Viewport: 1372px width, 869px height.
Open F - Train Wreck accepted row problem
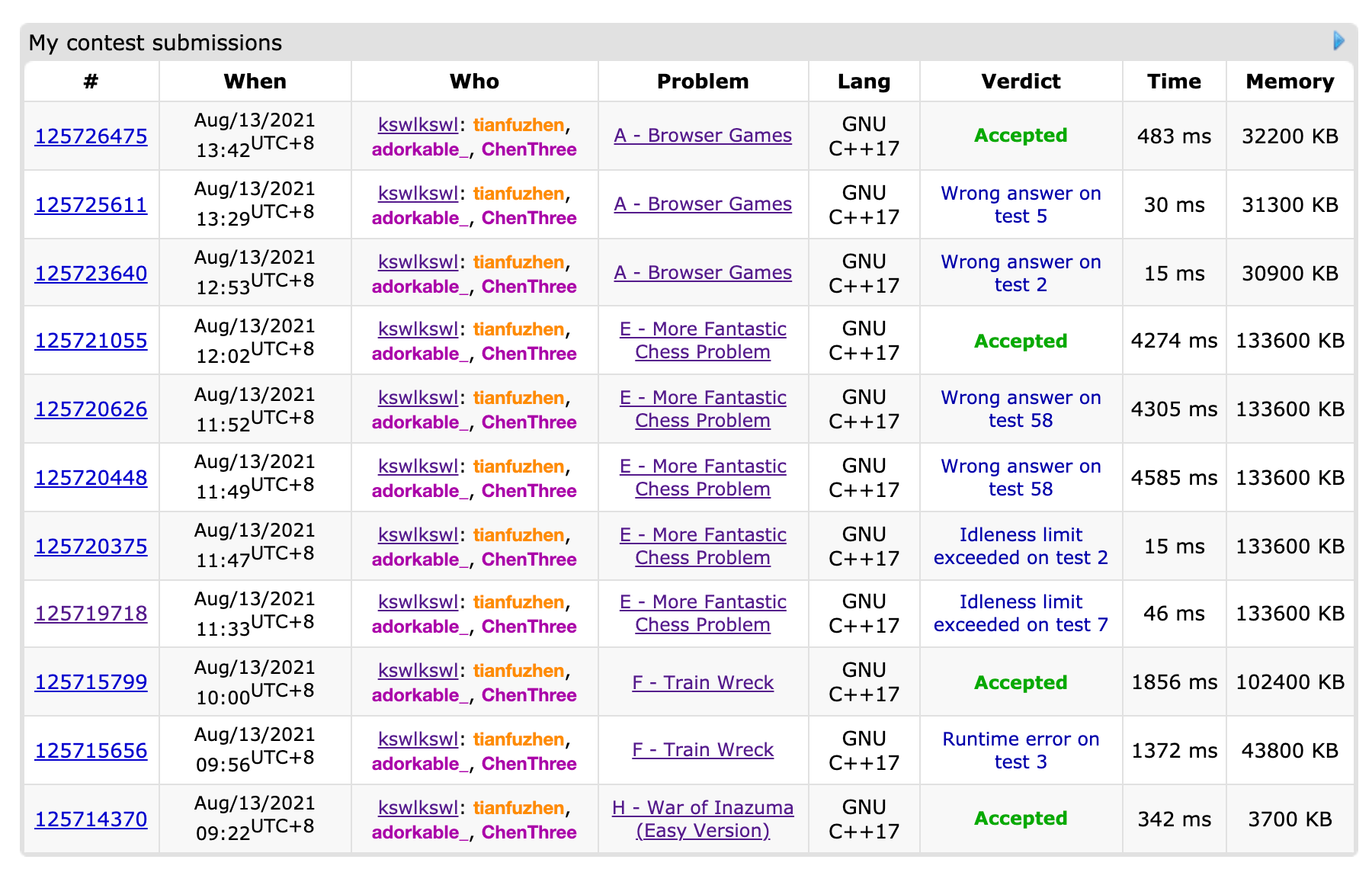(702, 683)
